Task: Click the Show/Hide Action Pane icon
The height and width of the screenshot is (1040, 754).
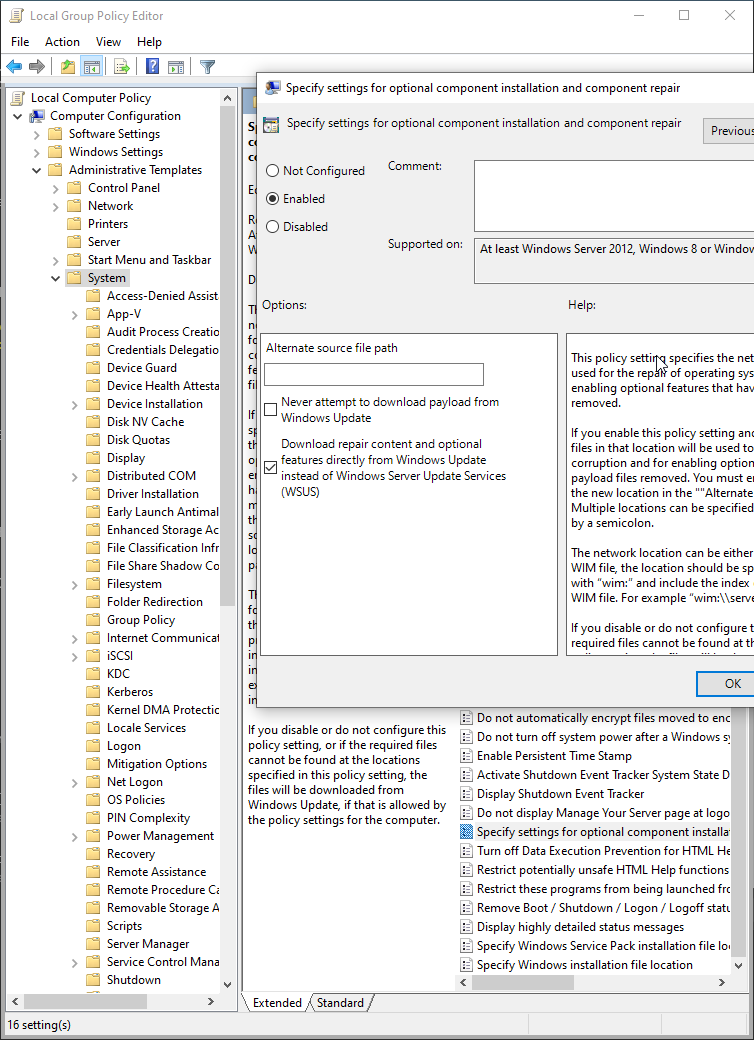Action: click(x=176, y=67)
